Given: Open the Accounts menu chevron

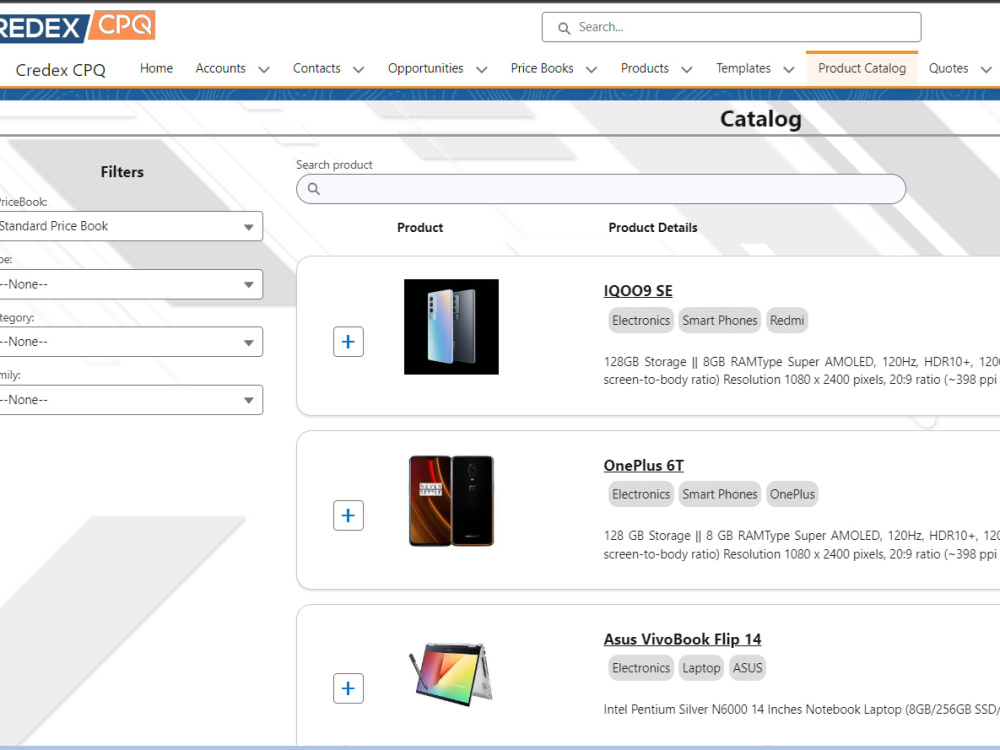Looking at the screenshot, I should [x=264, y=70].
